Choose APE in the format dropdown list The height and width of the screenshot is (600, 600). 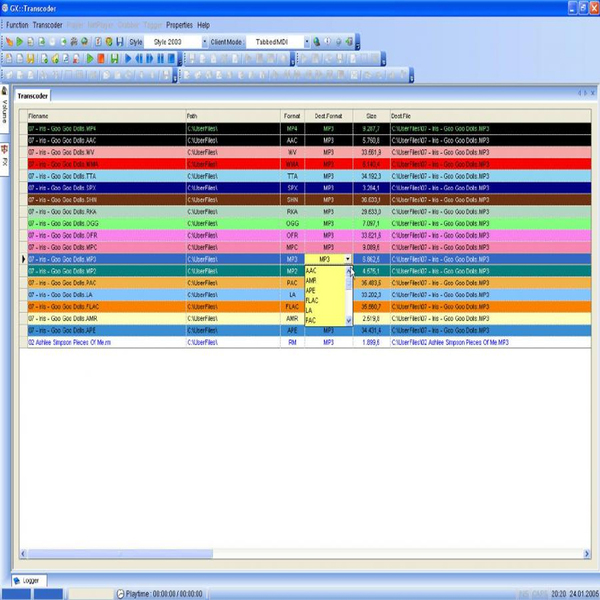(x=311, y=290)
